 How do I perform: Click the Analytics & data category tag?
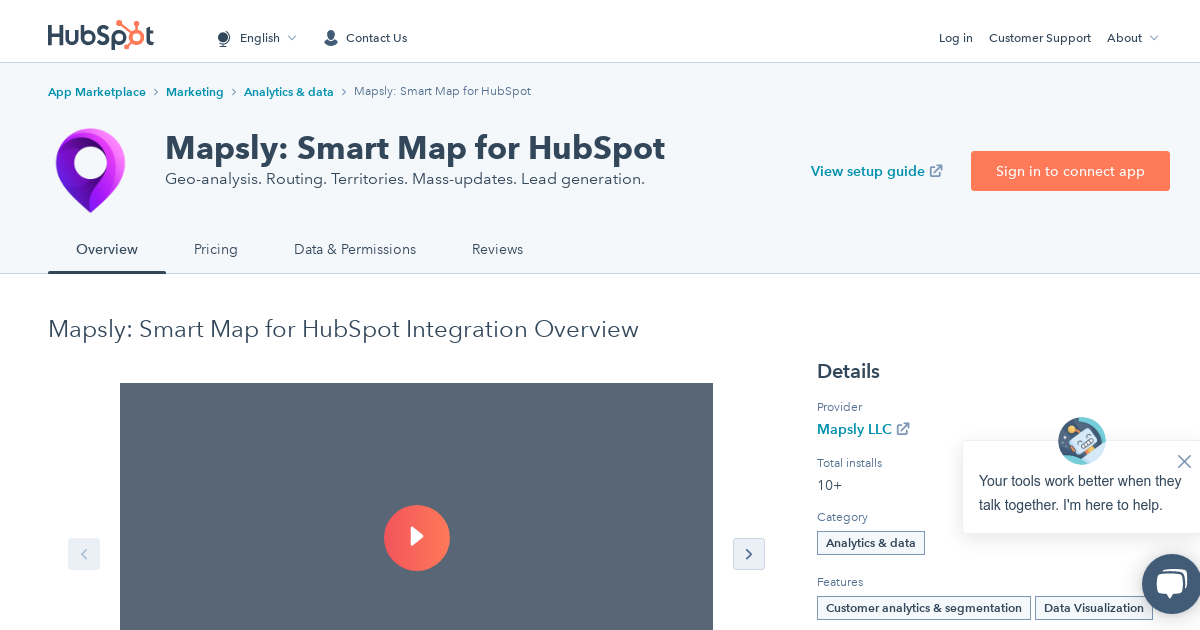point(870,543)
